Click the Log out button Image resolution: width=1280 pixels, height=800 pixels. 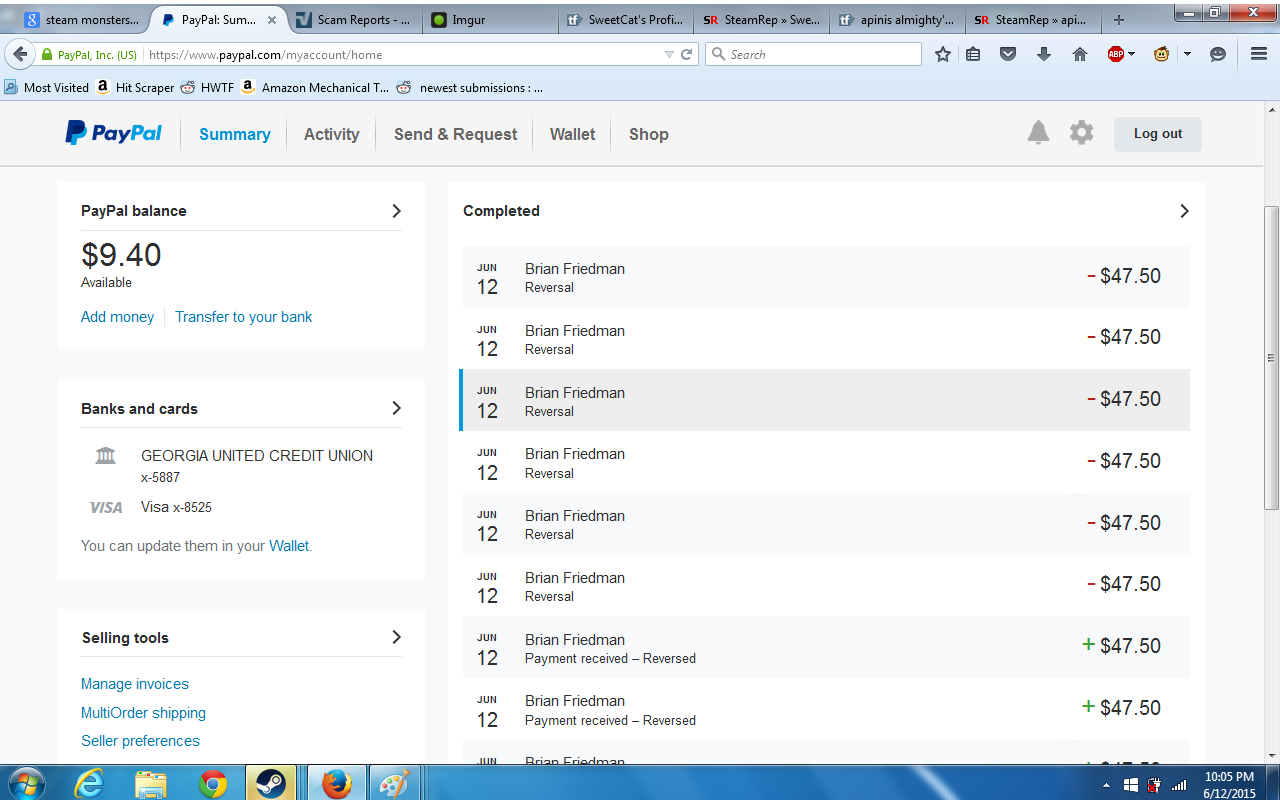pyautogui.click(x=1157, y=134)
